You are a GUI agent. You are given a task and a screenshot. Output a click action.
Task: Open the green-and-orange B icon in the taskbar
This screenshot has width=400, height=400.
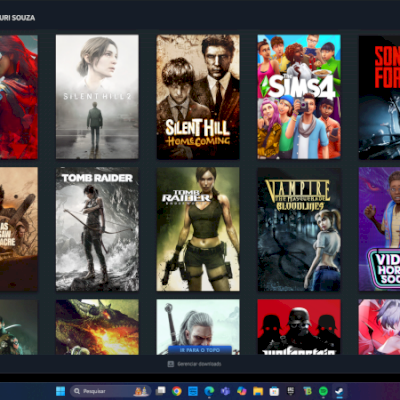(307, 391)
